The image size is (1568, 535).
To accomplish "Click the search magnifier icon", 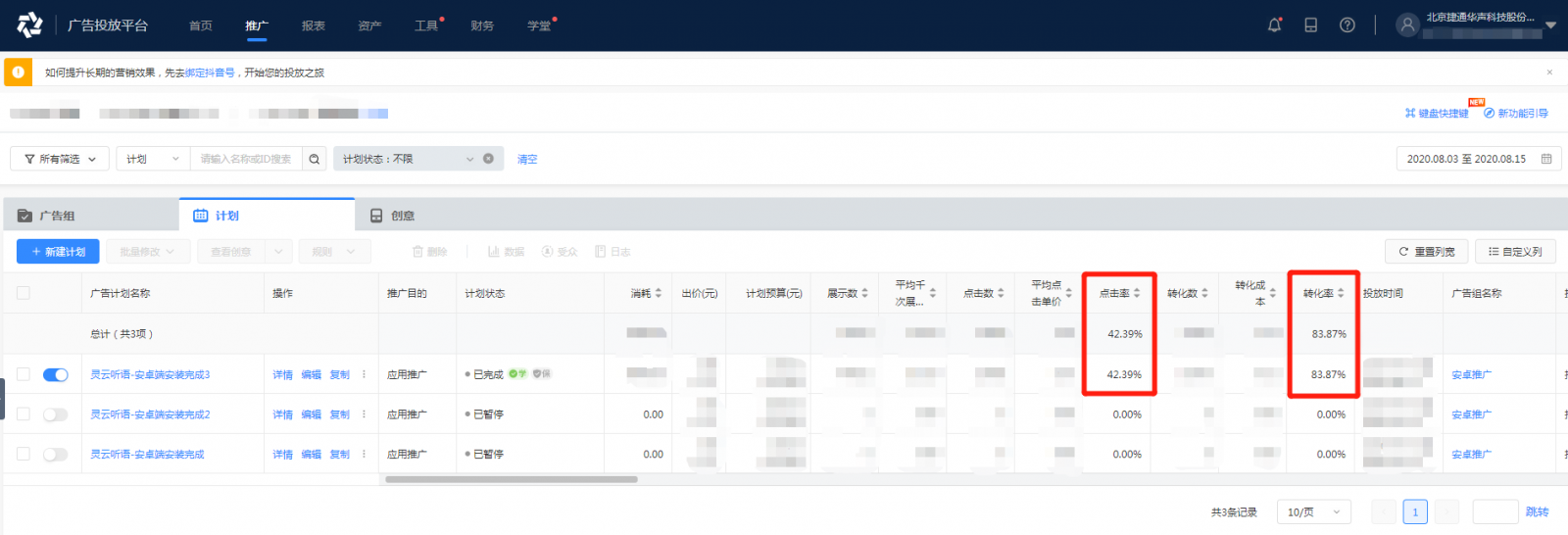I will click(x=315, y=159).
